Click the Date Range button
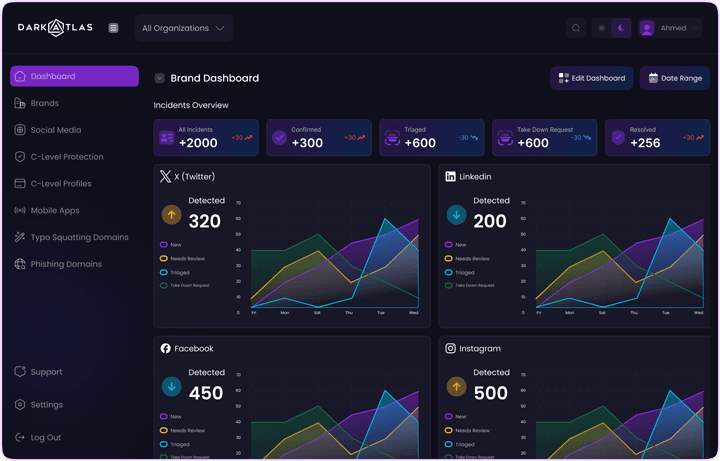This screenshot has height=461, width=720. tap(674, 78)
